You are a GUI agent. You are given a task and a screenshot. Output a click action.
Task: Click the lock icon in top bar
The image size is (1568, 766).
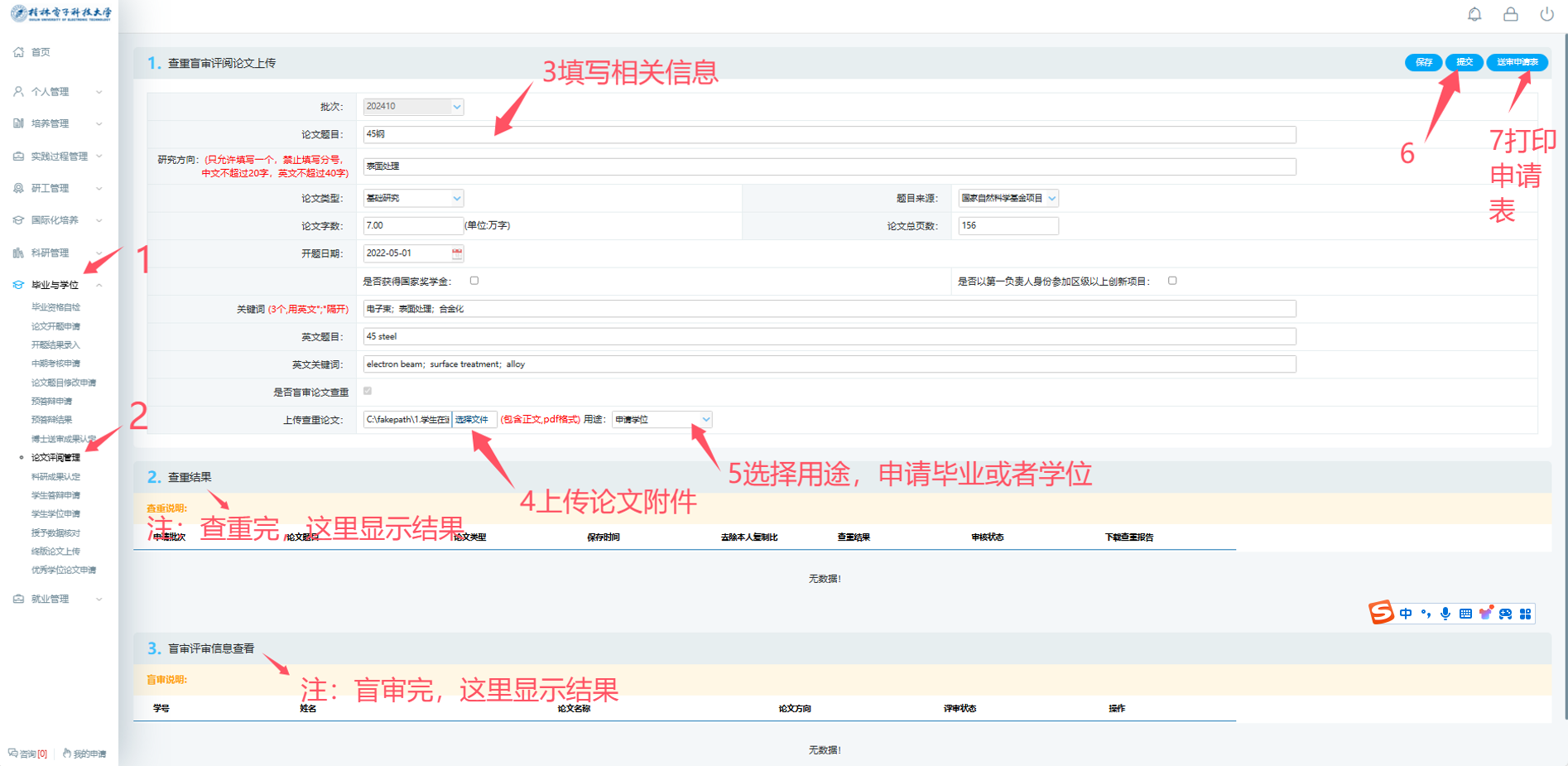click(x=1511, y=14)
